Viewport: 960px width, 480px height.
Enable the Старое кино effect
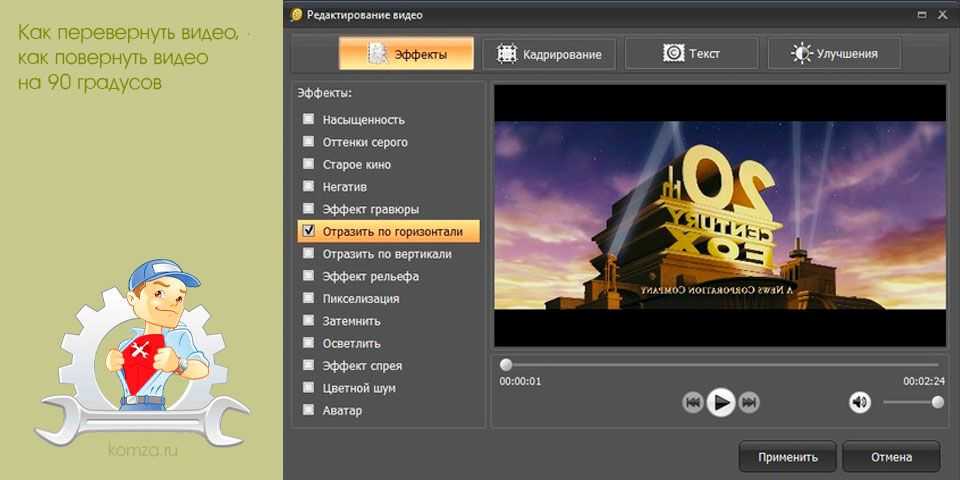[x=309, y=164]
